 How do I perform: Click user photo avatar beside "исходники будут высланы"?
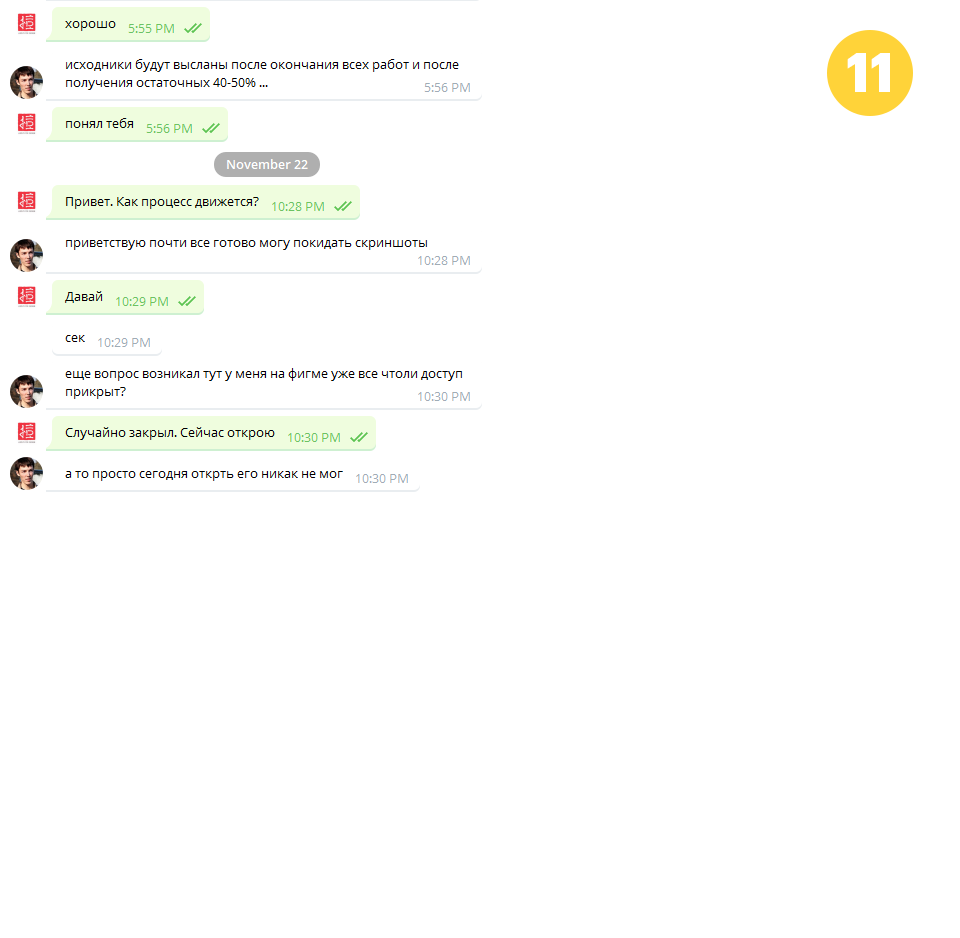click(26, 82)
